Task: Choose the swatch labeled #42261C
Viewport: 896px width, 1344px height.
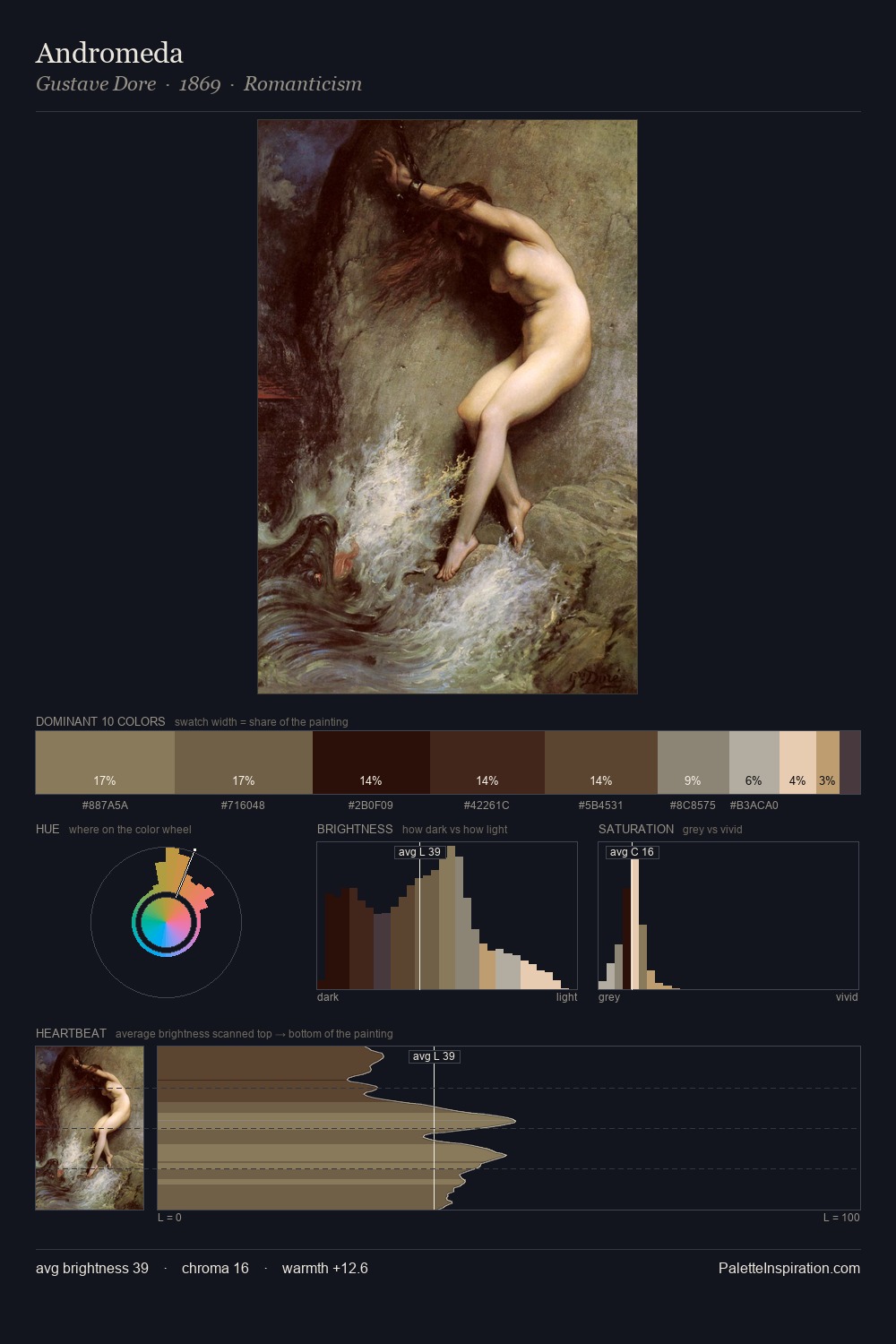Action: click(x=487, y=762)
